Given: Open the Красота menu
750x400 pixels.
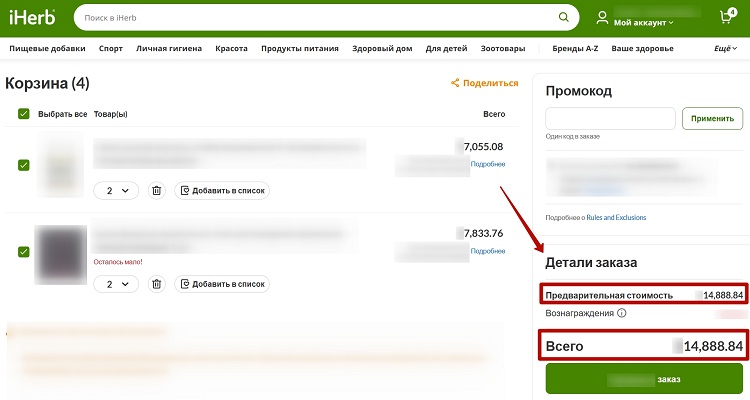Looking at the screenshot, I should point(232,48).
